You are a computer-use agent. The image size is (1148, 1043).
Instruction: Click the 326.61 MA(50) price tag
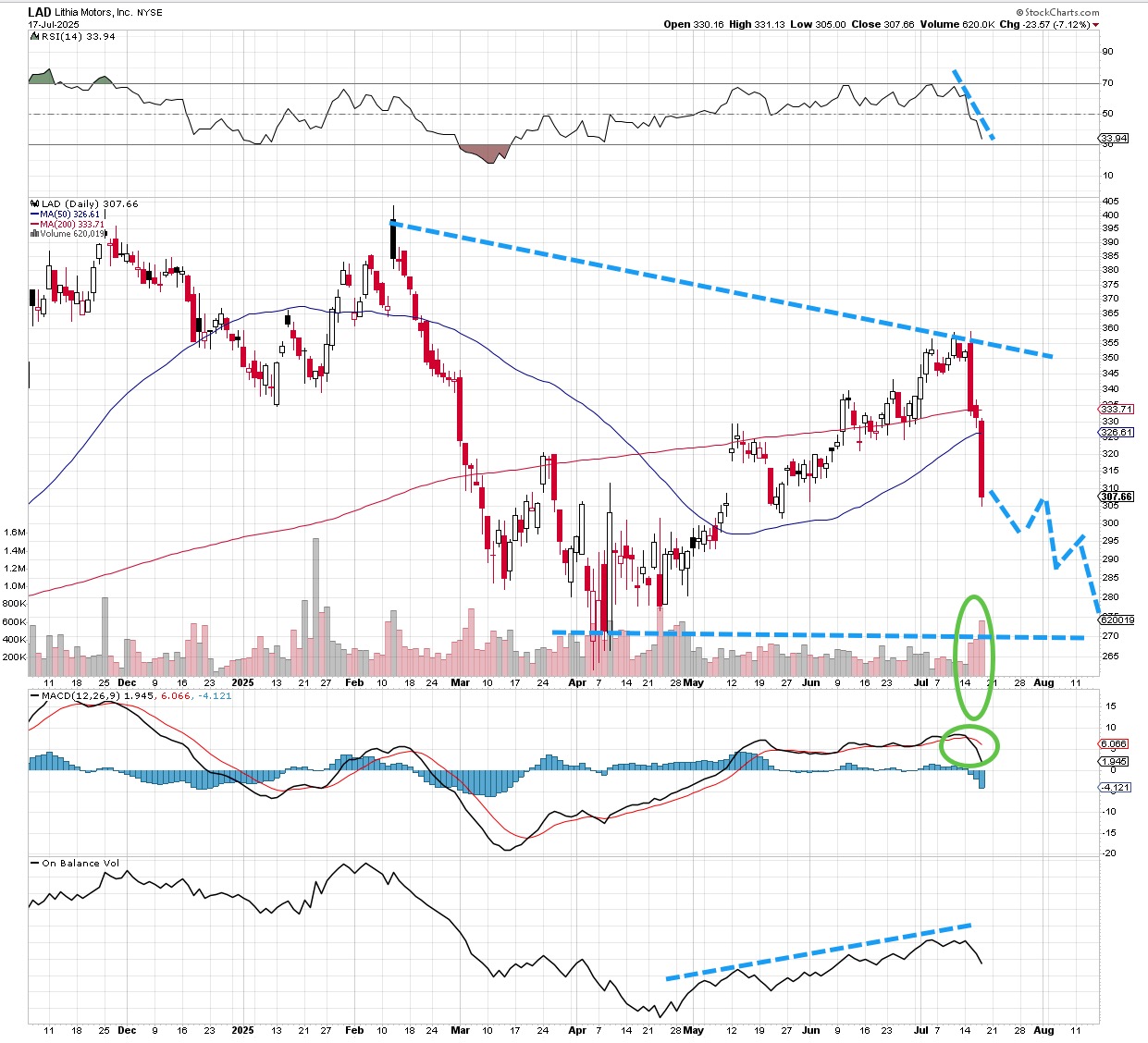[1117, 433]
